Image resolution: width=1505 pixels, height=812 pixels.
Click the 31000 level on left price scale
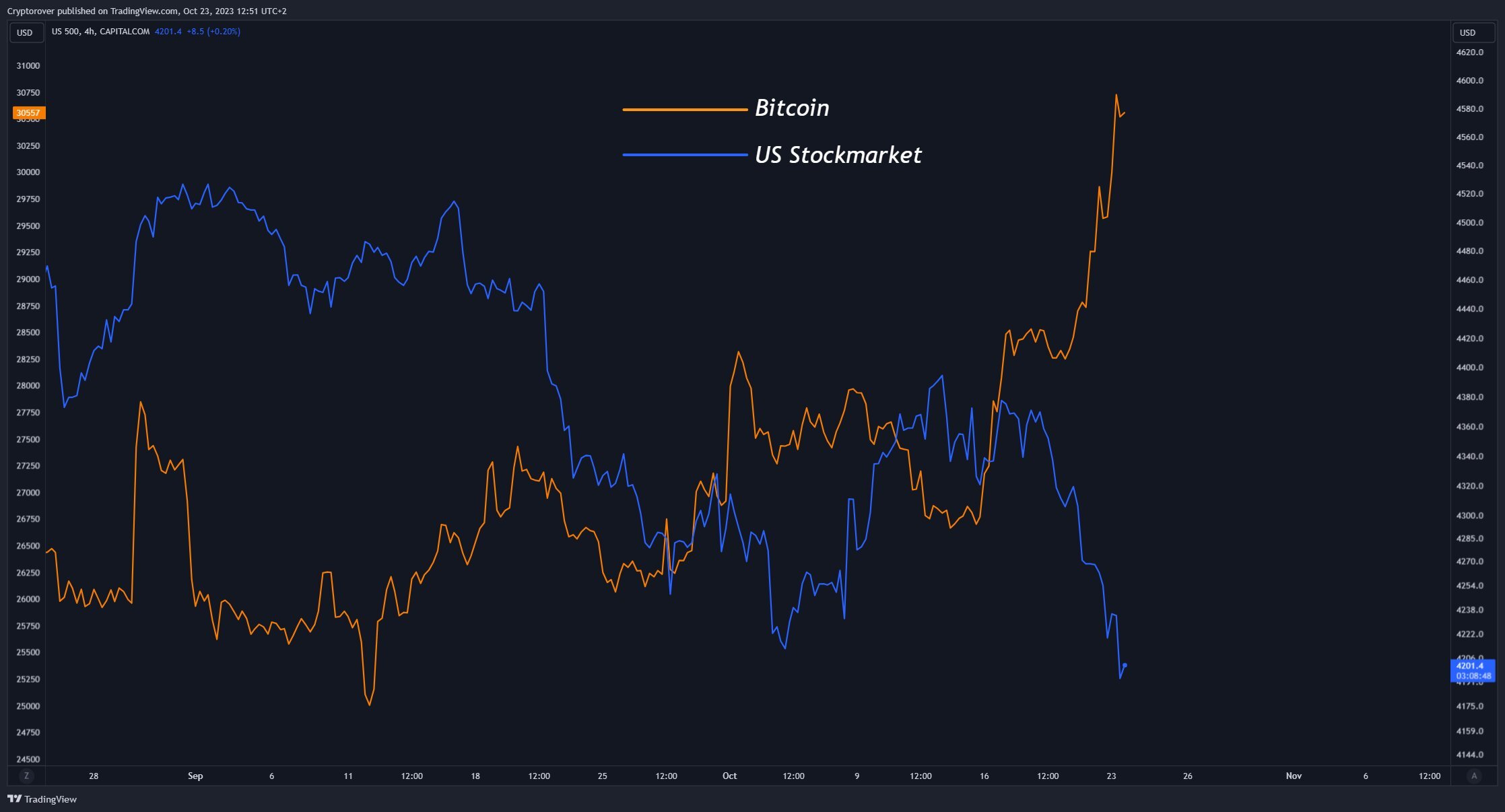pos(28,66)
